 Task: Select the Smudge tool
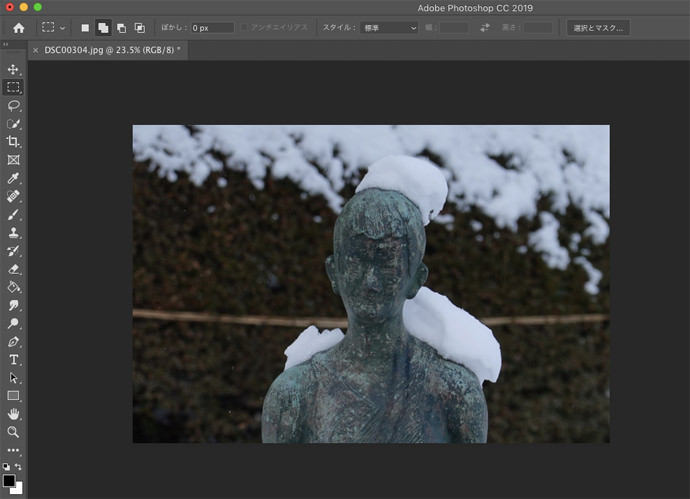click(13, 305)
